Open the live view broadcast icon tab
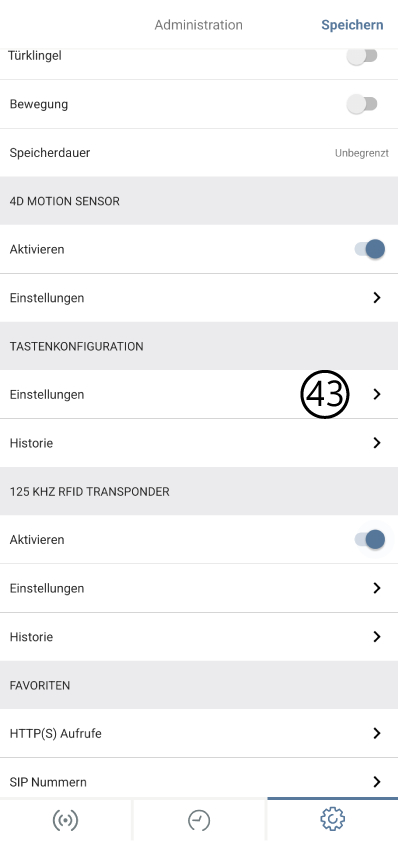398x841 pixels. coord(65,820)
